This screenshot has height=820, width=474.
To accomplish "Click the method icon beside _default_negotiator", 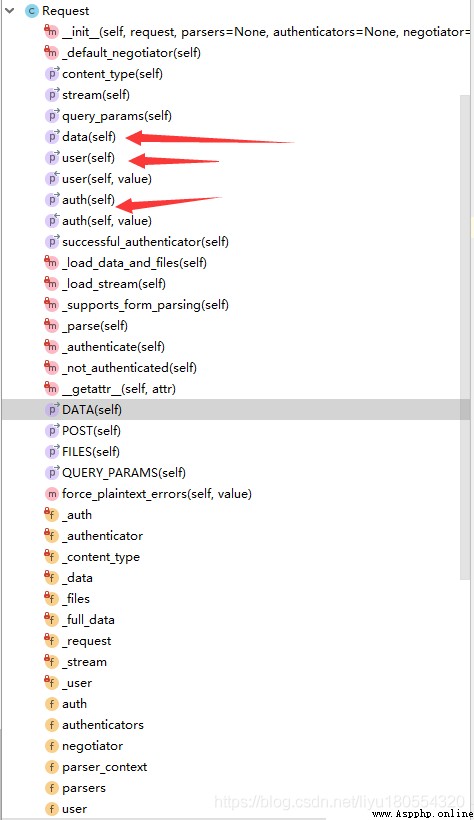I will click(51, 53).
